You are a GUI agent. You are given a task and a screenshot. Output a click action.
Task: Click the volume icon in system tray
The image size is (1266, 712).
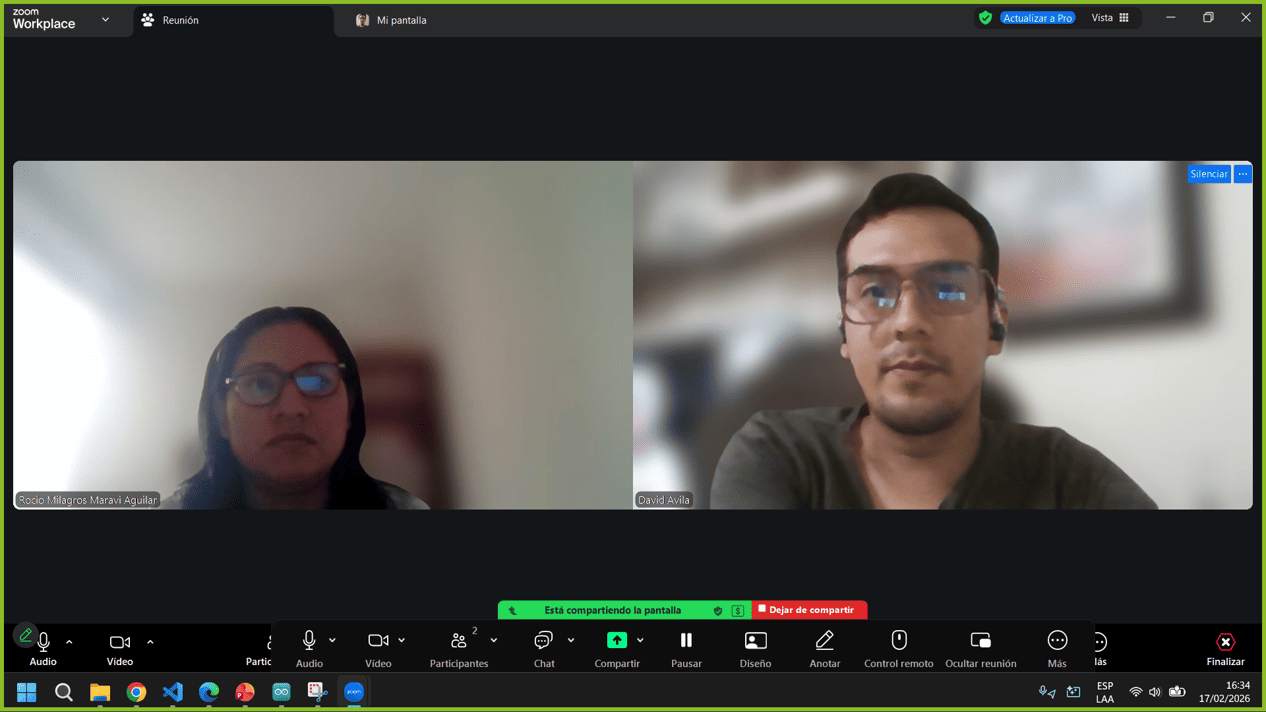(1155, 692)
